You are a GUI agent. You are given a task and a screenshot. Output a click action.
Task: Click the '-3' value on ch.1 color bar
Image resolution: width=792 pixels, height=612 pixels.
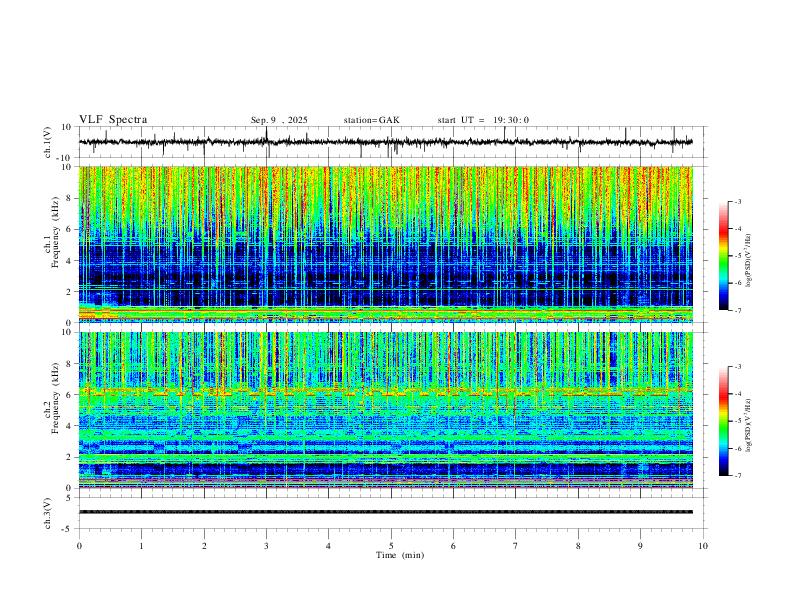pyautogui.click(x=738, y=201)
